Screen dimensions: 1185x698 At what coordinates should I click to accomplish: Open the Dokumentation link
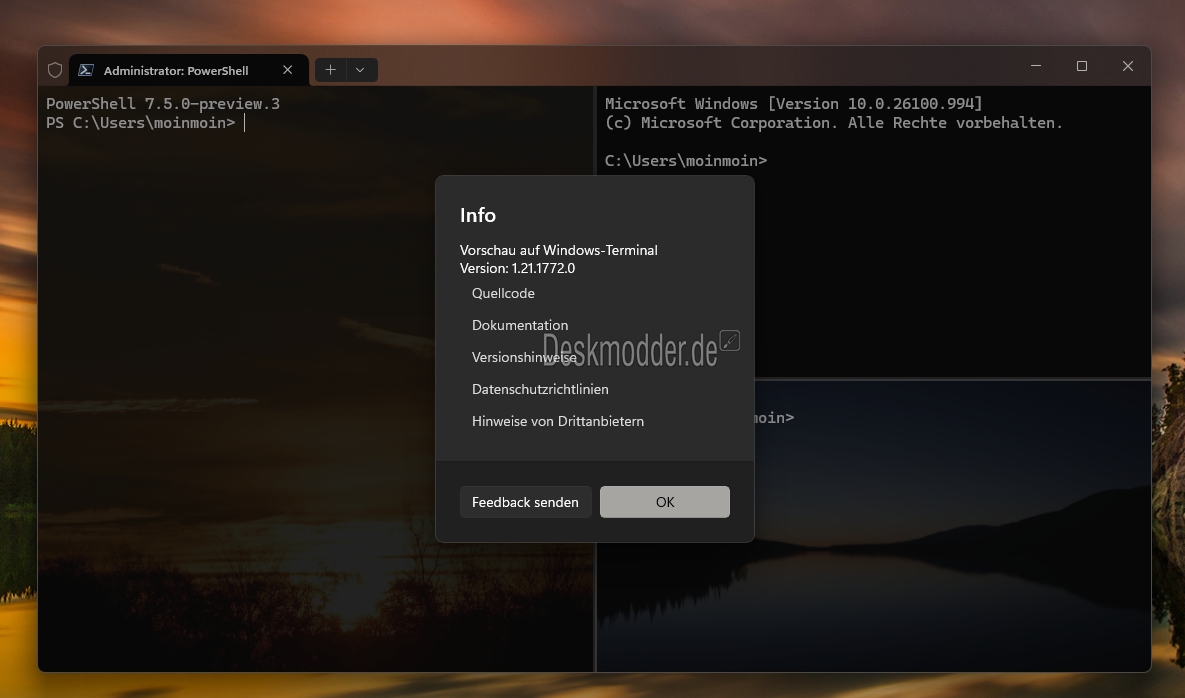tap(520, 325)
